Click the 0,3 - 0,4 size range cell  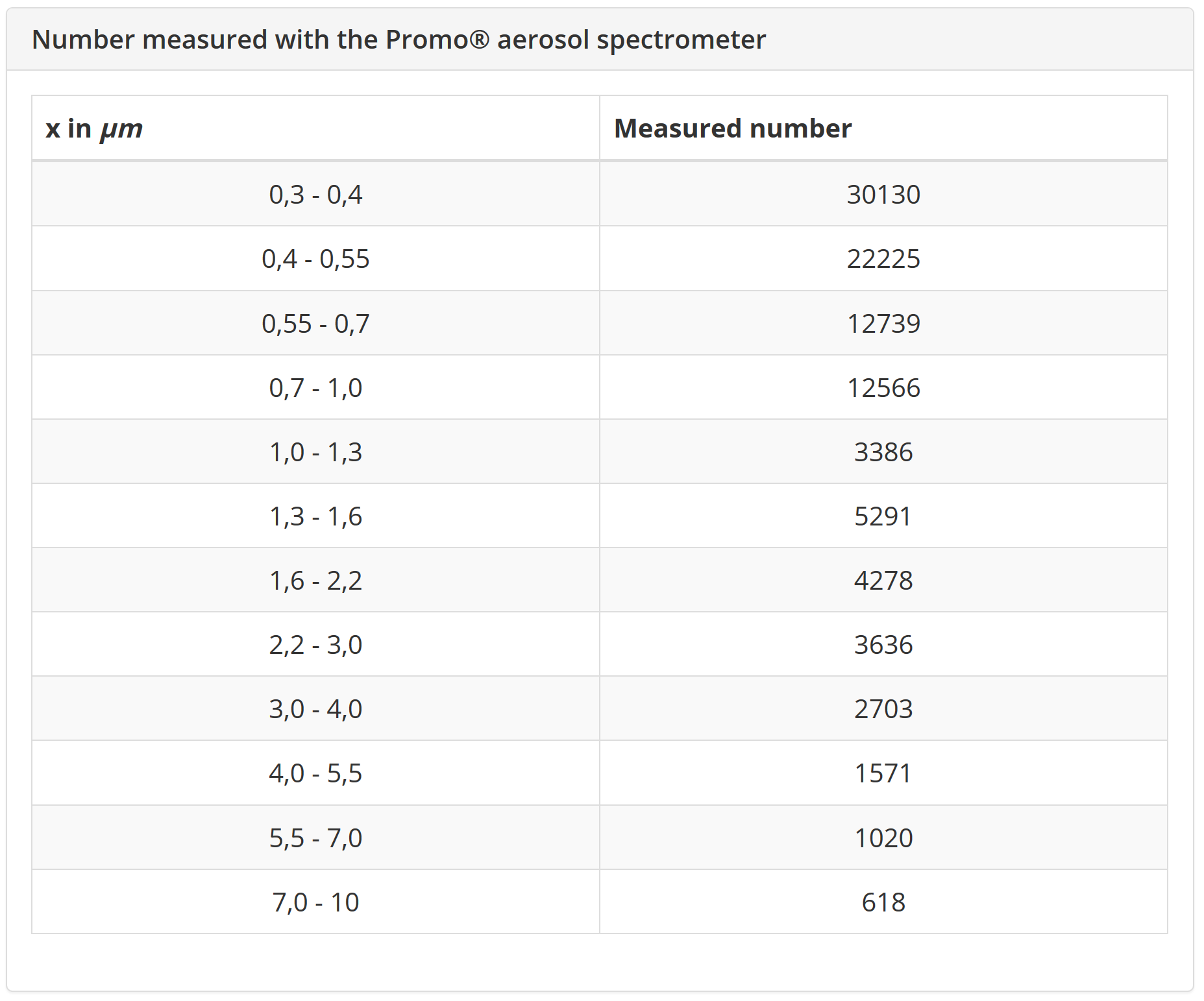[315, 194]
